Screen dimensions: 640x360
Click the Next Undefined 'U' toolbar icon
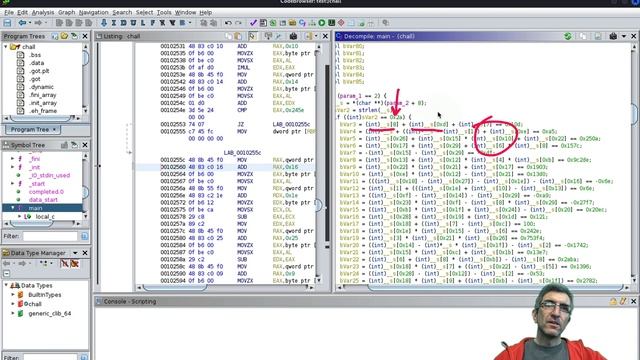pyautogui.click(x=133, y=23)
